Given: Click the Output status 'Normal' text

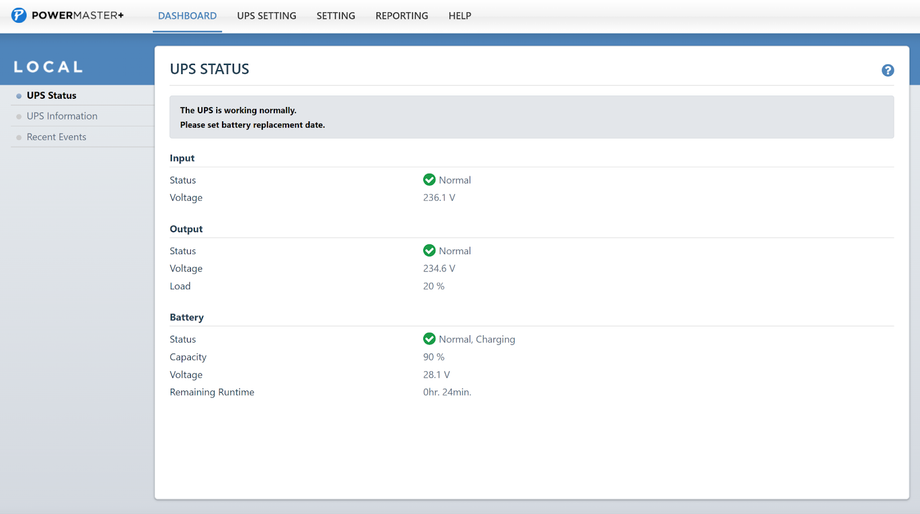Looking at the screenshot, I should [455, 251].
